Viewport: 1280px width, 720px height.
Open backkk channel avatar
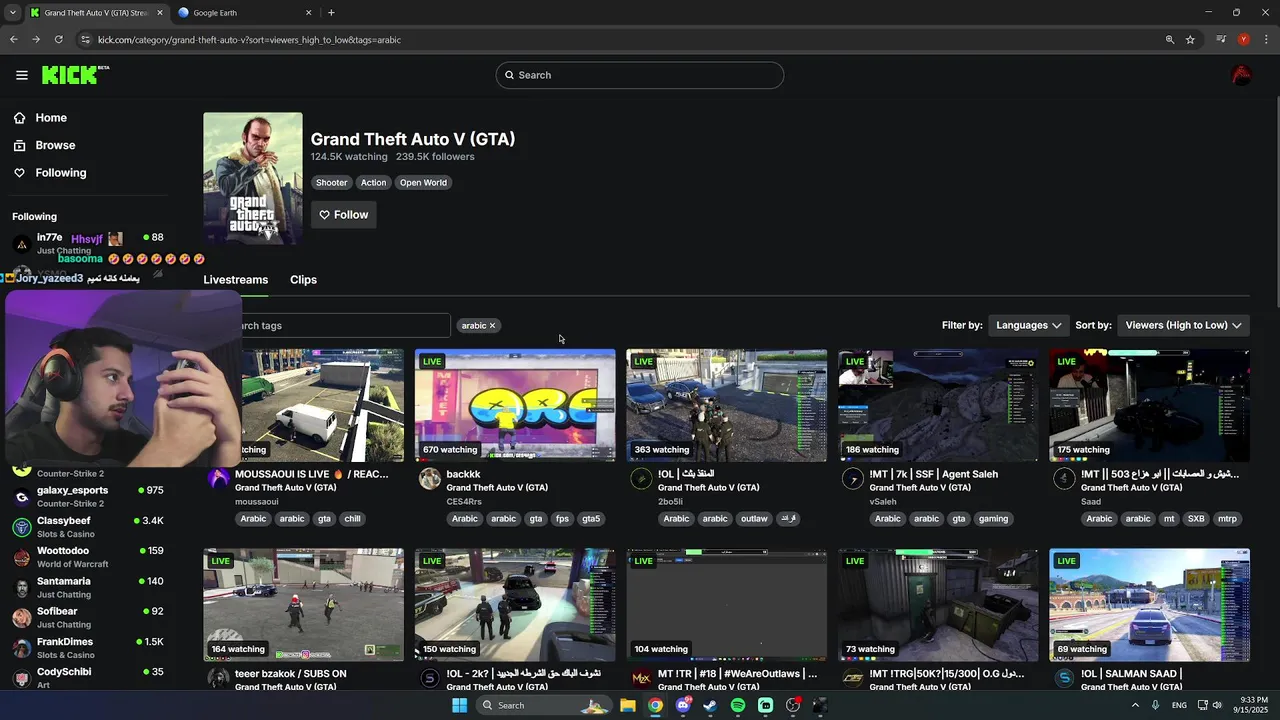click(430, 479)
